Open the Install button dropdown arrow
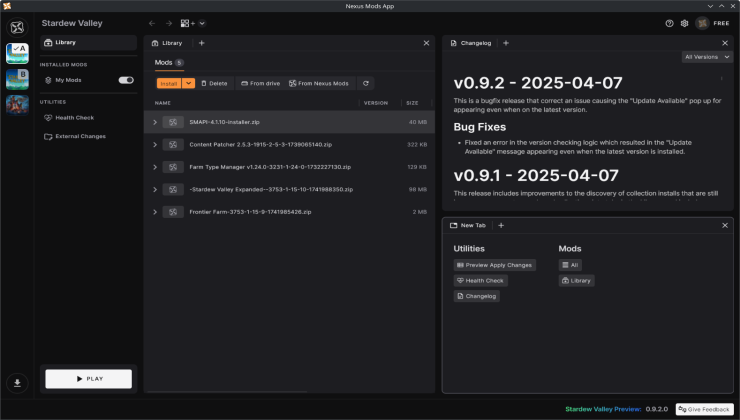 pos(188,83)
